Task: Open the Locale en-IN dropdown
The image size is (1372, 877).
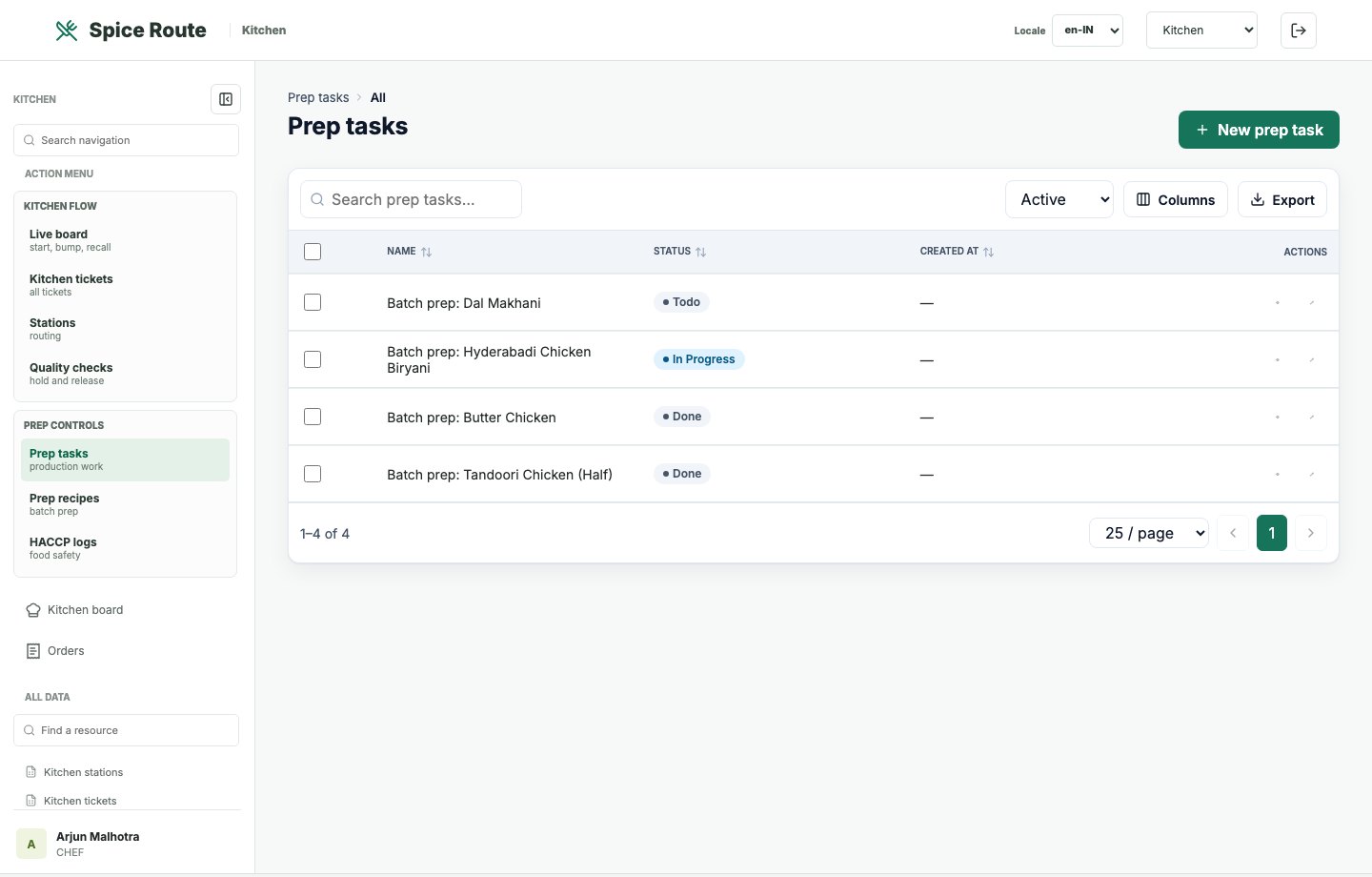Action: tap(1087, 31)
